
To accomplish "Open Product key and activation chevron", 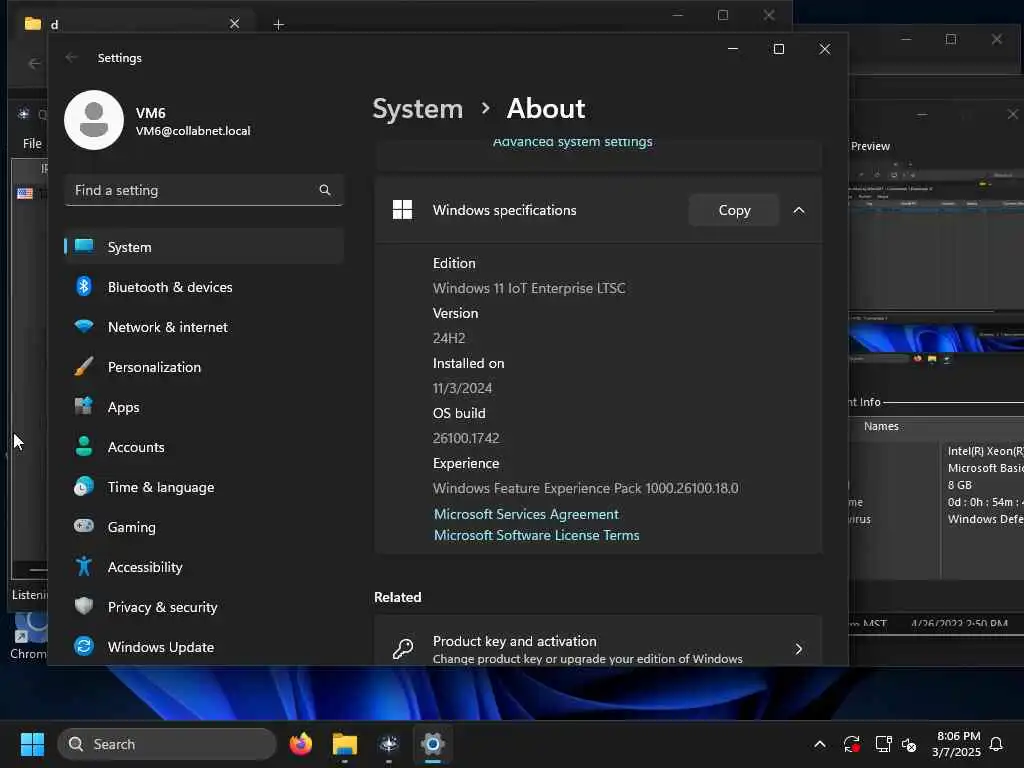I will coord(799,649).
